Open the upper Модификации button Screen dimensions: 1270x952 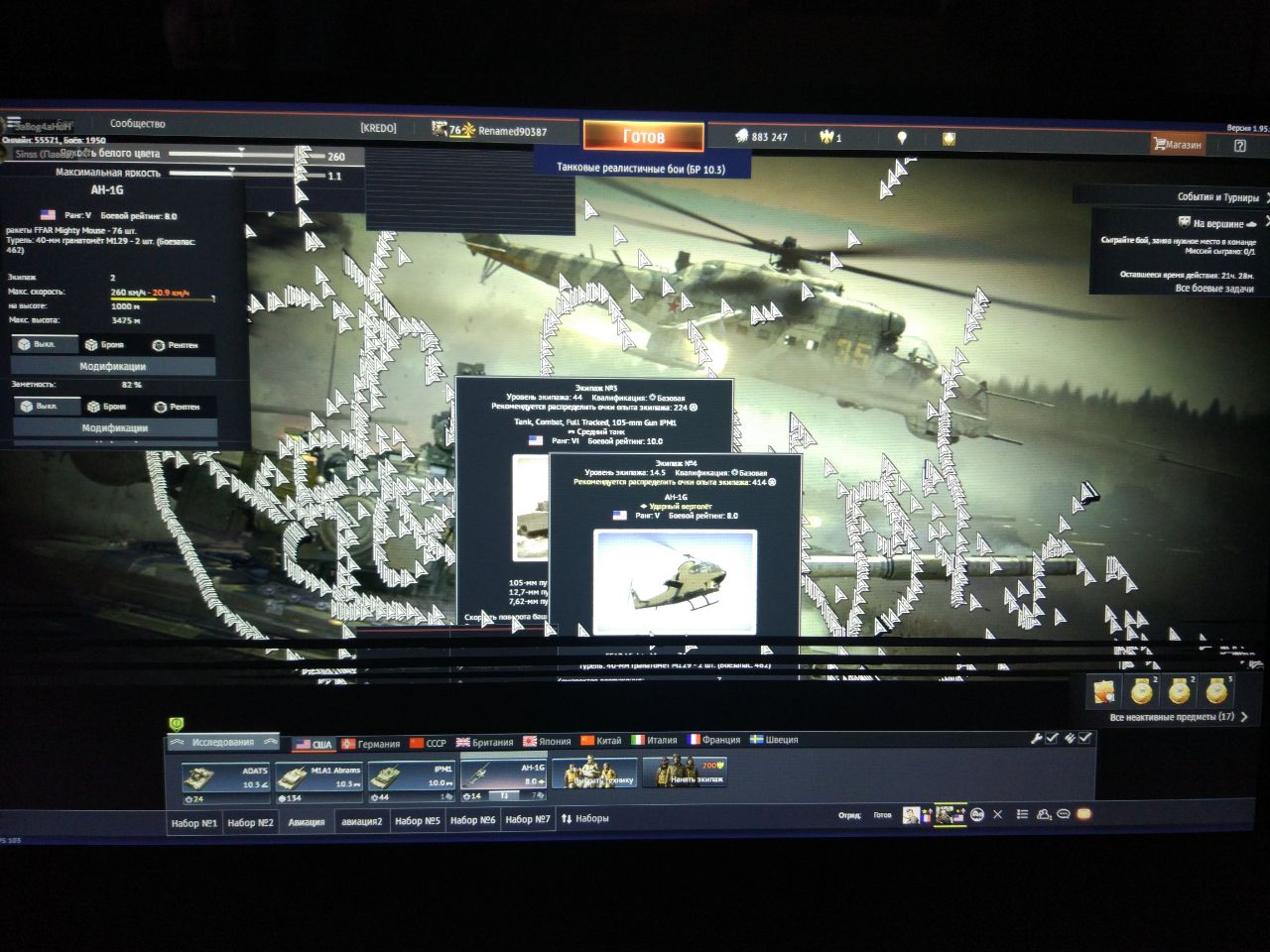click(x=113, y=366)
